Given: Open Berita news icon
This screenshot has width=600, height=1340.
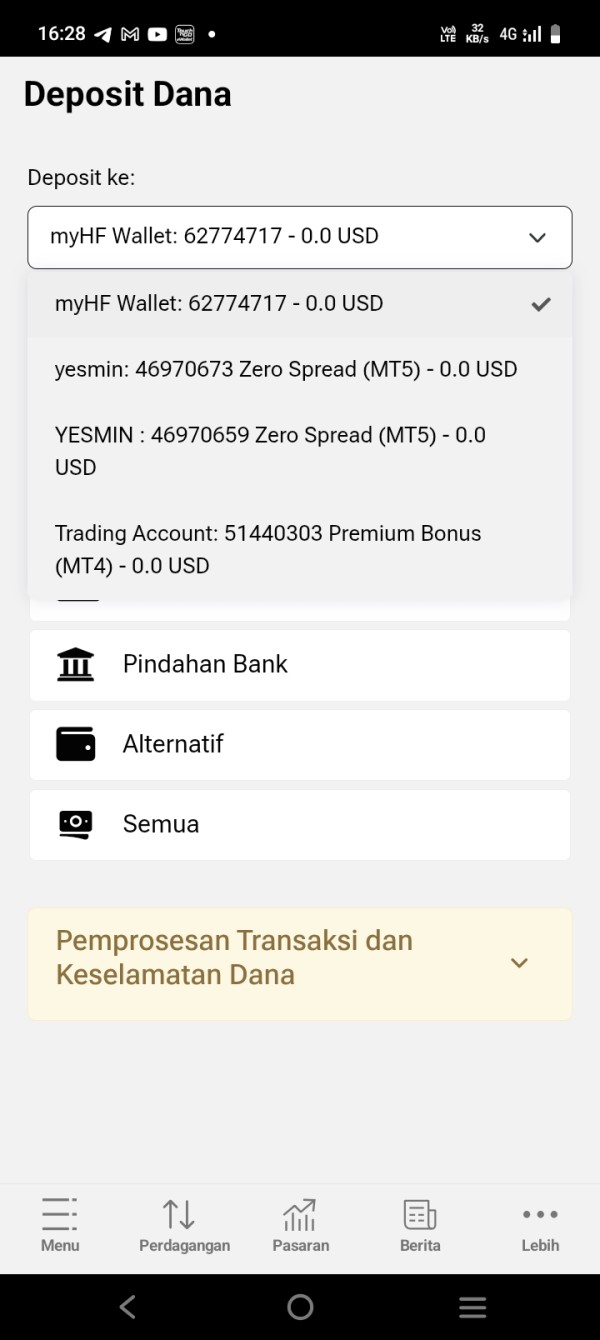Looking at the screenshot, I should point(420,1214).
